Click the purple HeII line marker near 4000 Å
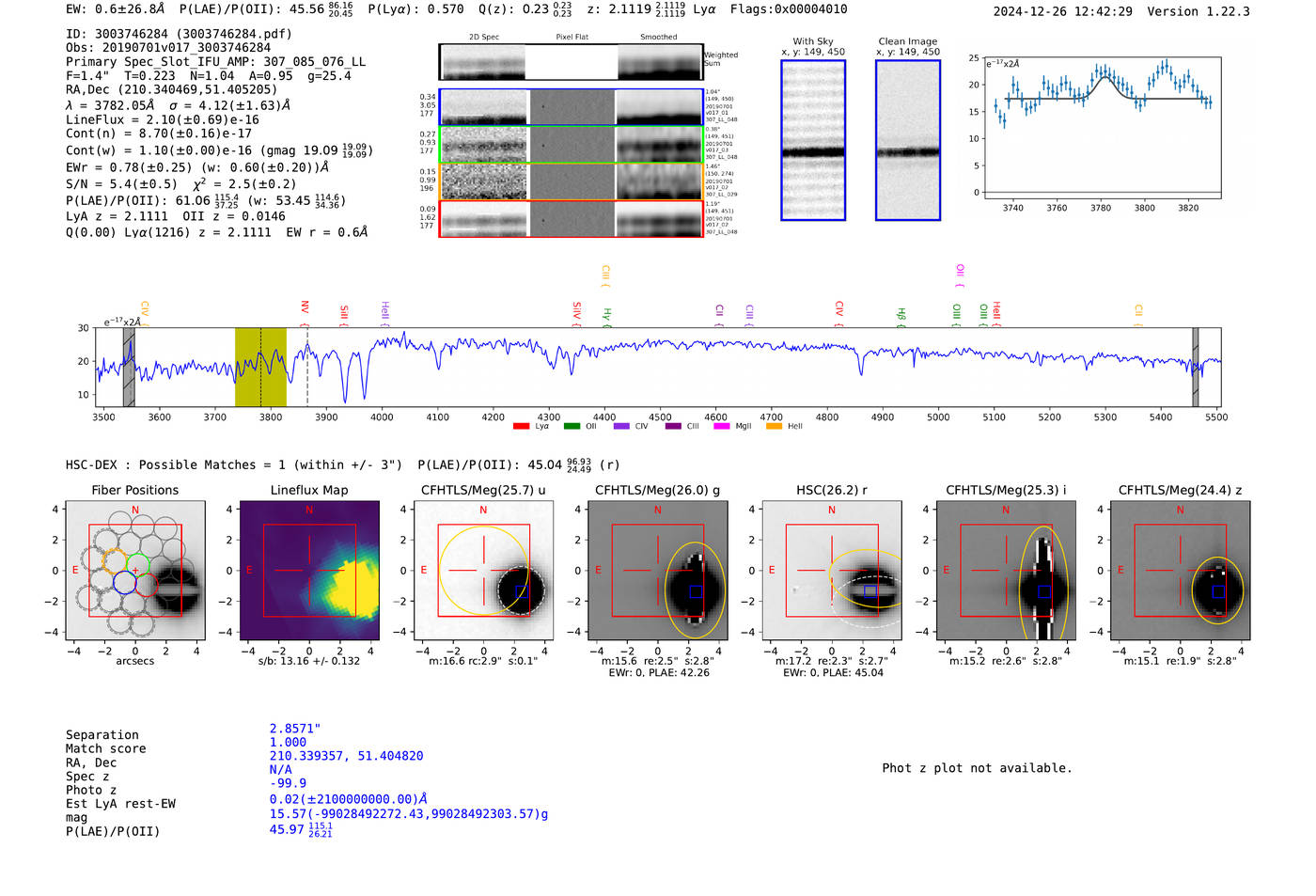 point(385,314)
